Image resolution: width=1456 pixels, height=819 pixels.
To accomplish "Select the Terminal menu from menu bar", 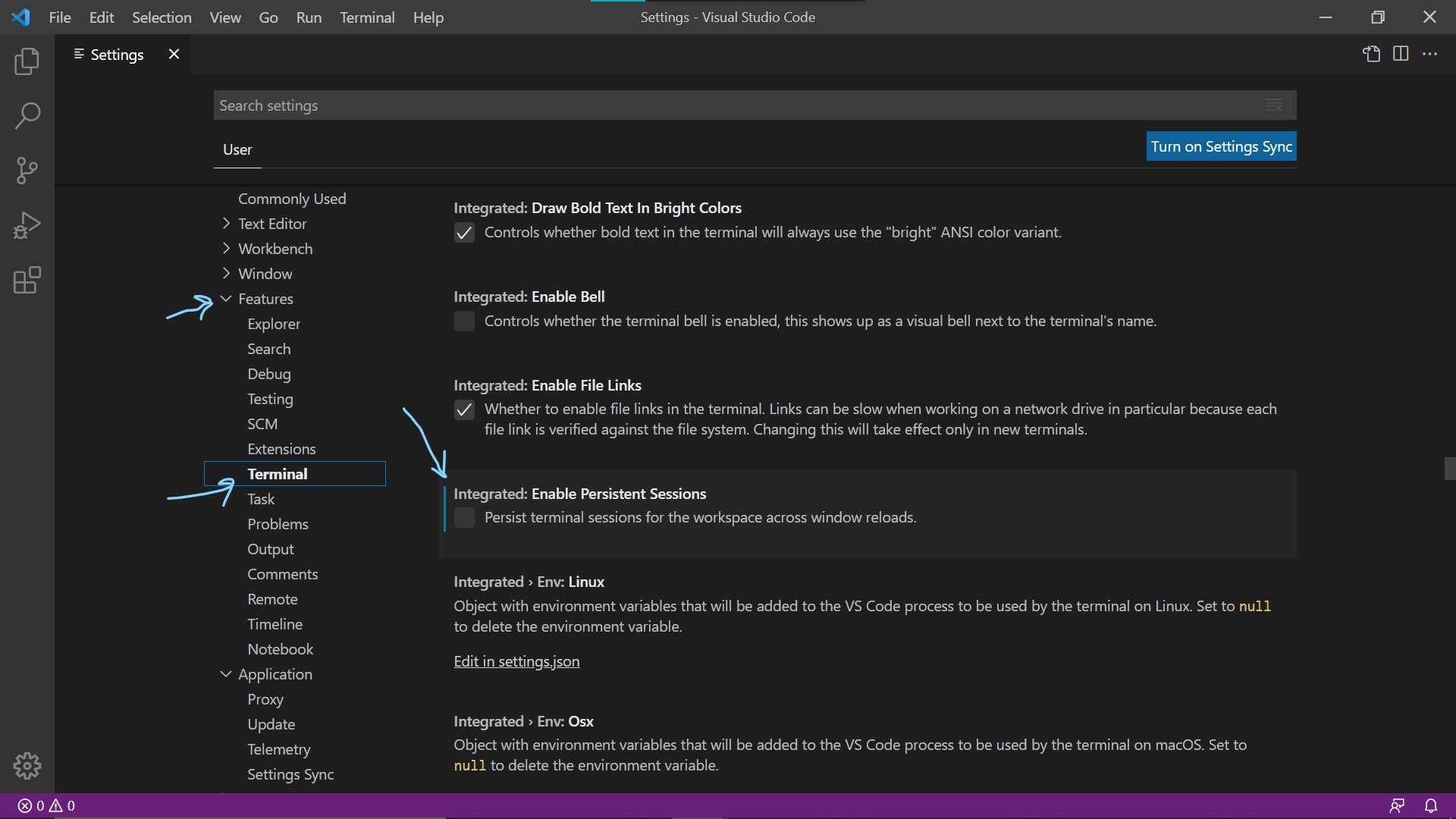I will tap(367, 17).
